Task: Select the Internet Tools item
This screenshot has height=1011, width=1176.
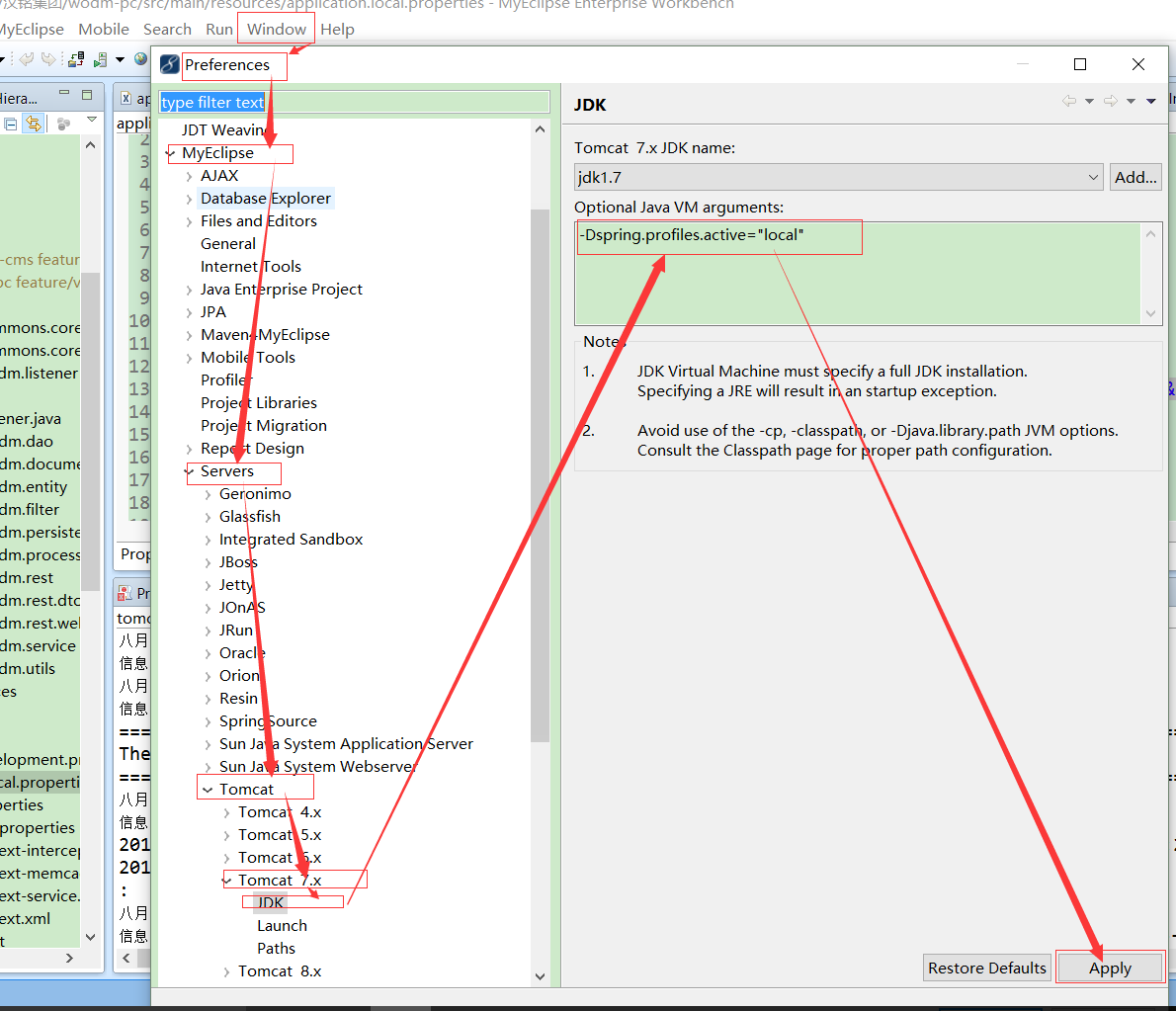Action: [250, 266]
